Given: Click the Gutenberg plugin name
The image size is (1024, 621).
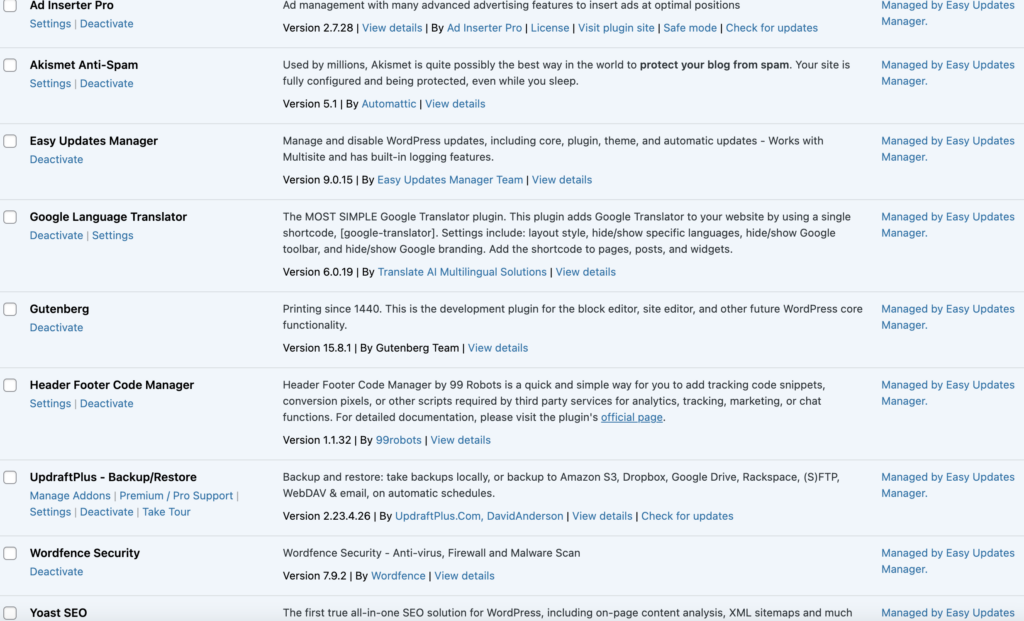Looking at the screenshot, I should [x=59, y=309].
